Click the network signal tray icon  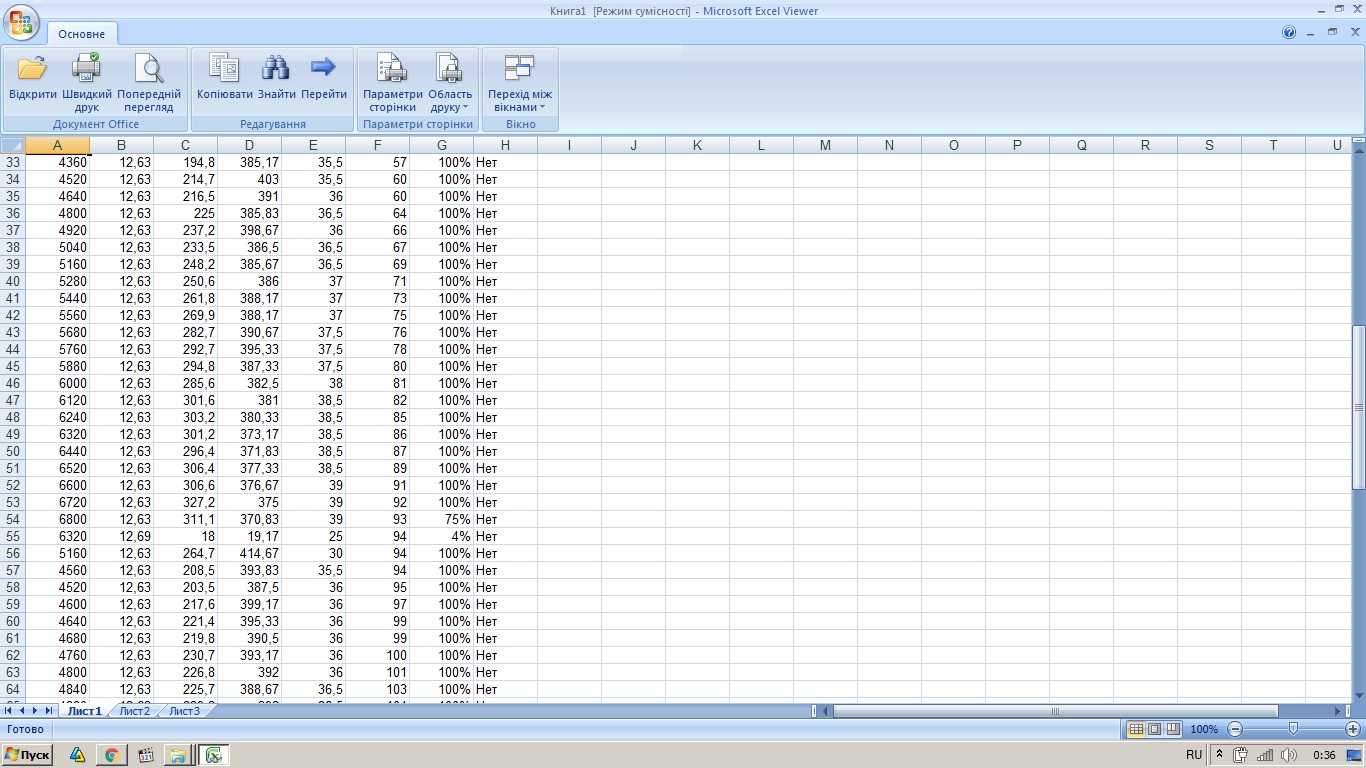(x=1265, y=755)
